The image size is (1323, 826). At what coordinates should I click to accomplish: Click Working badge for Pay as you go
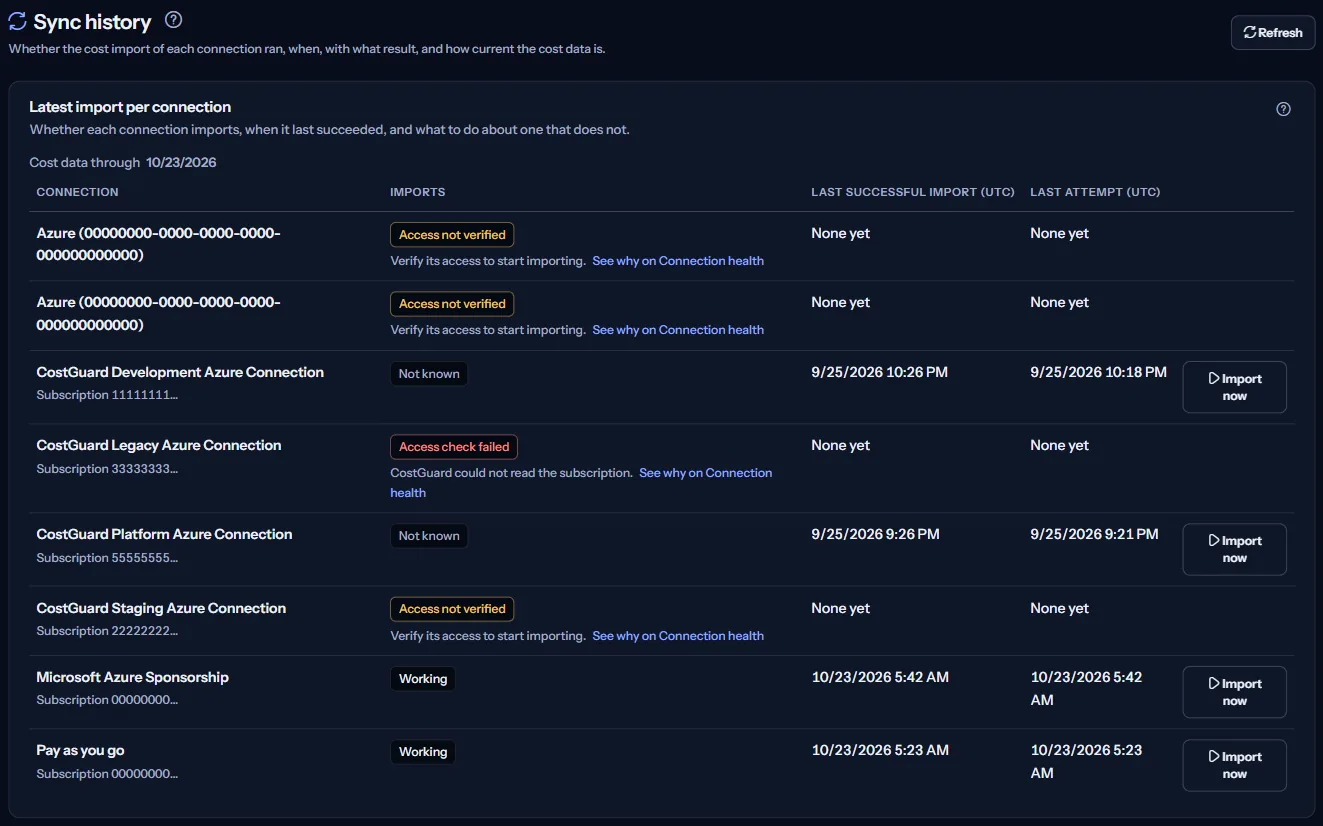[x=423, y=752]
